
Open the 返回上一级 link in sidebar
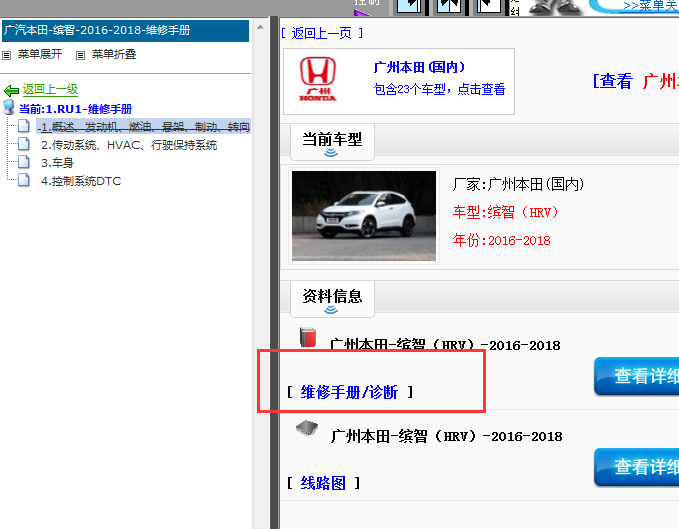pyautogui.click(x=50, y=90)
